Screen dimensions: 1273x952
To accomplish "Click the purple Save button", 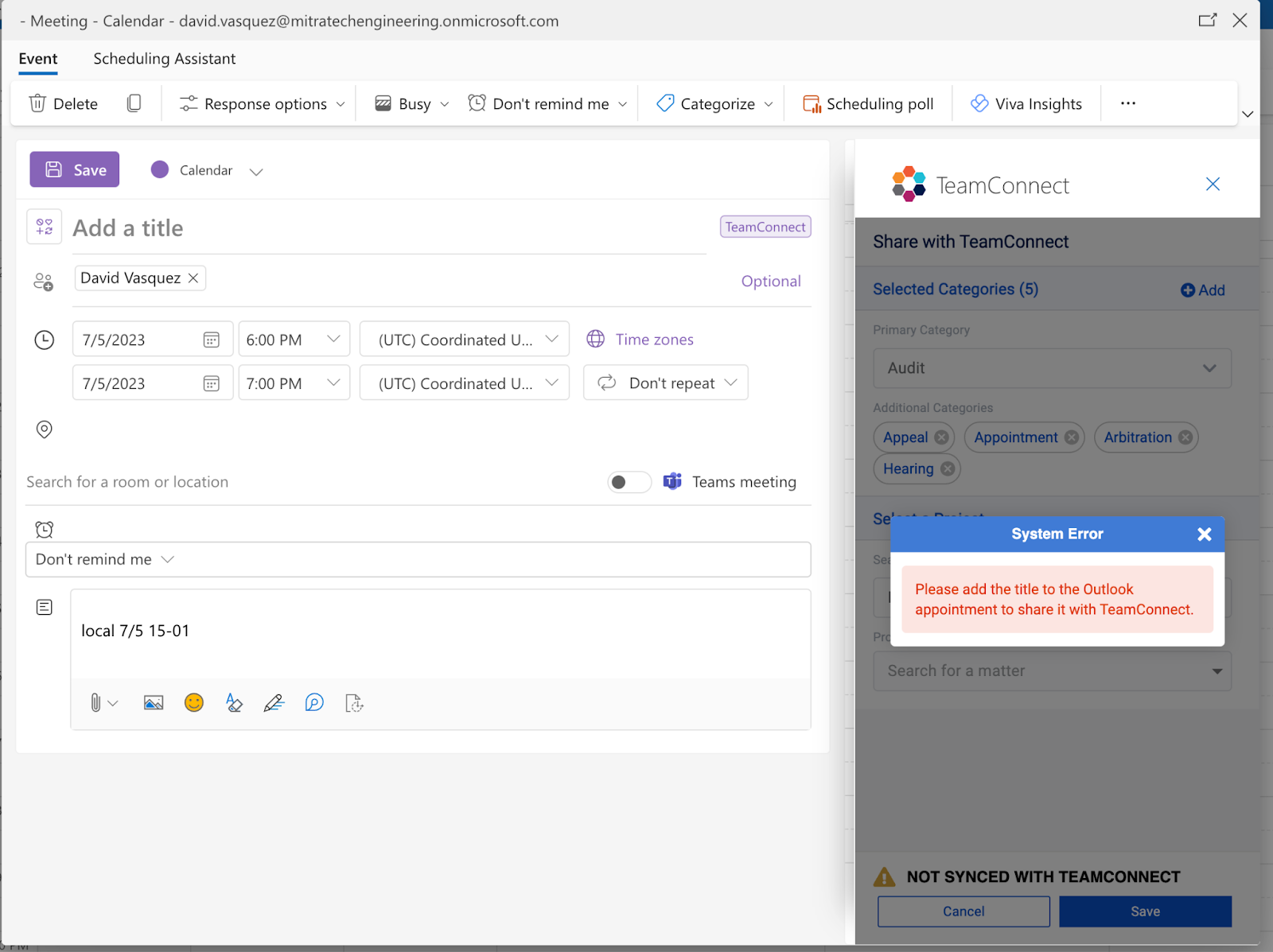I will [x=75, y=169].
